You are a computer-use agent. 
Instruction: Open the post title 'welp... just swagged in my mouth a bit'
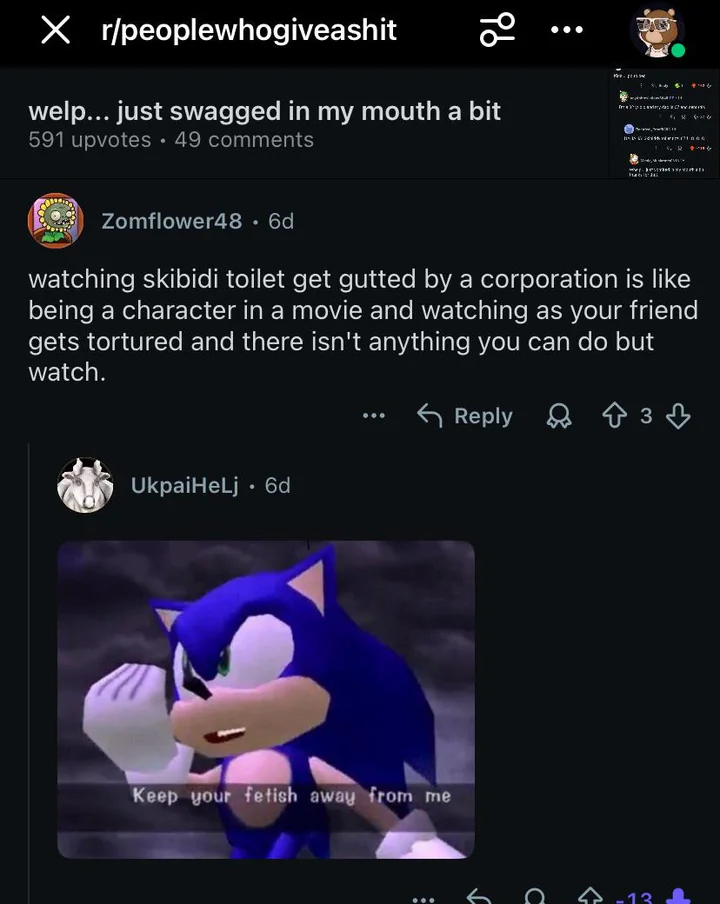pos(264,111)
